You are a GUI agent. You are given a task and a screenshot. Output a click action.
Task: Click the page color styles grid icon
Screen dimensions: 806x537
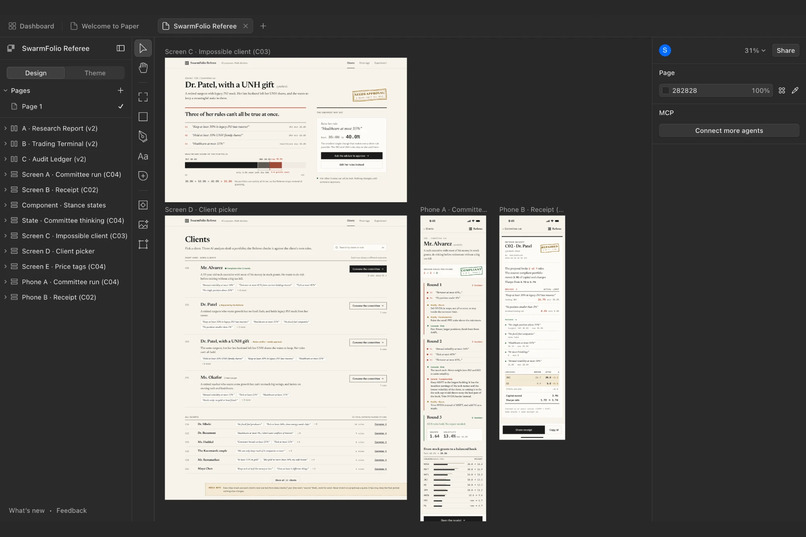(781, 90)
